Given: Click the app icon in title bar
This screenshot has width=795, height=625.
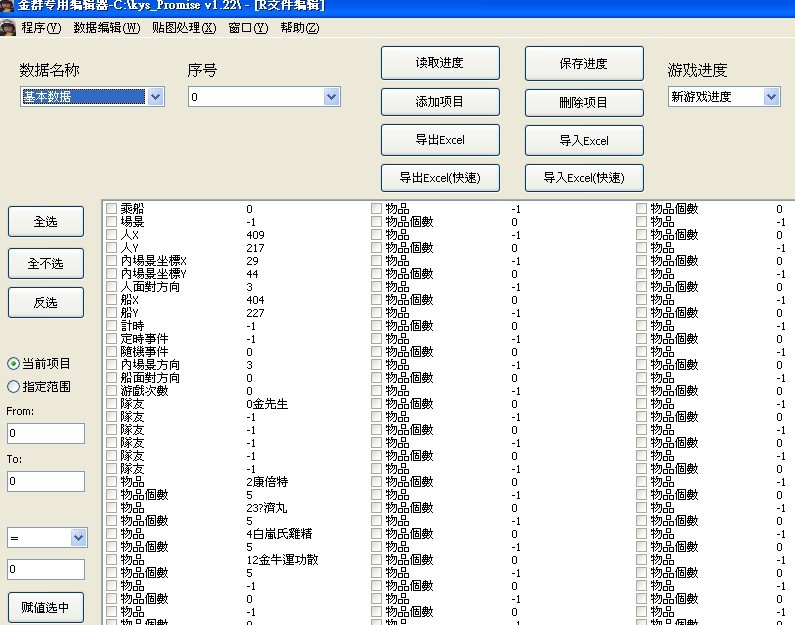Looking at the screenshot, I should click(x=6, y=5).
